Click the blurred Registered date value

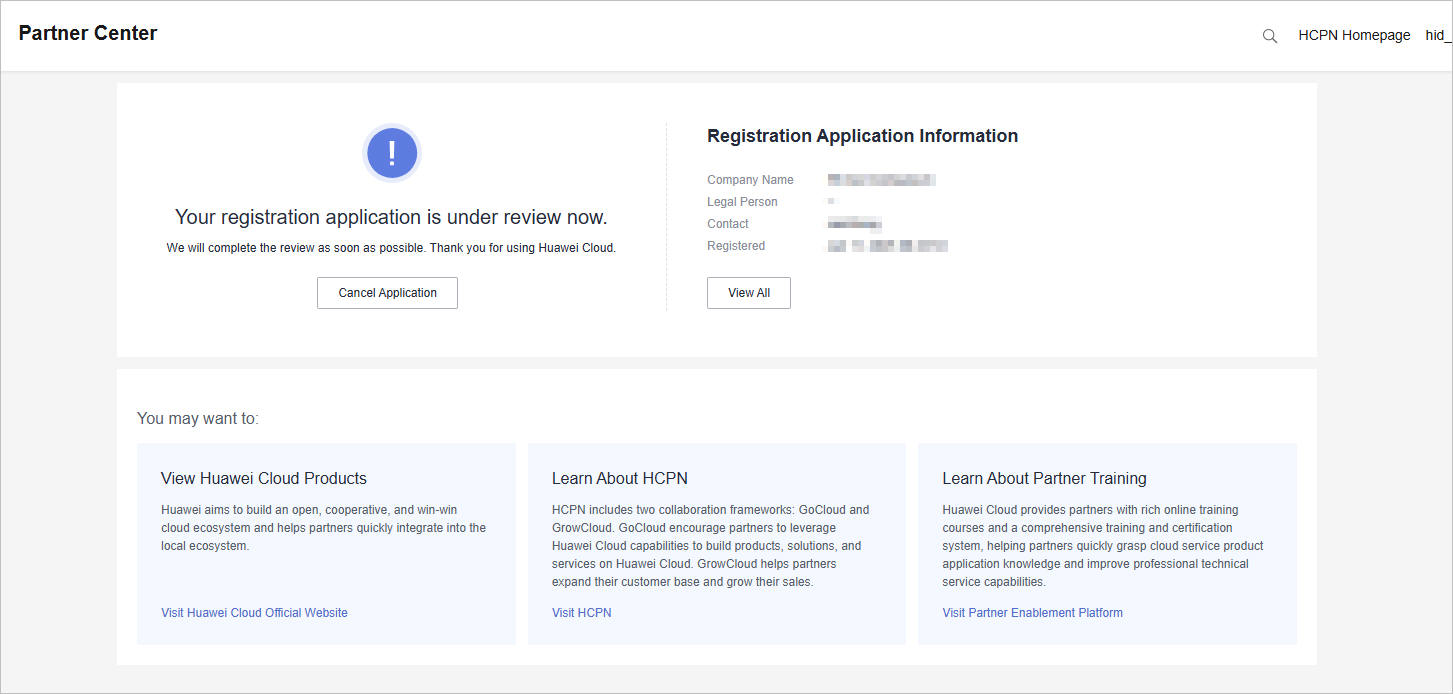(887, 246)
